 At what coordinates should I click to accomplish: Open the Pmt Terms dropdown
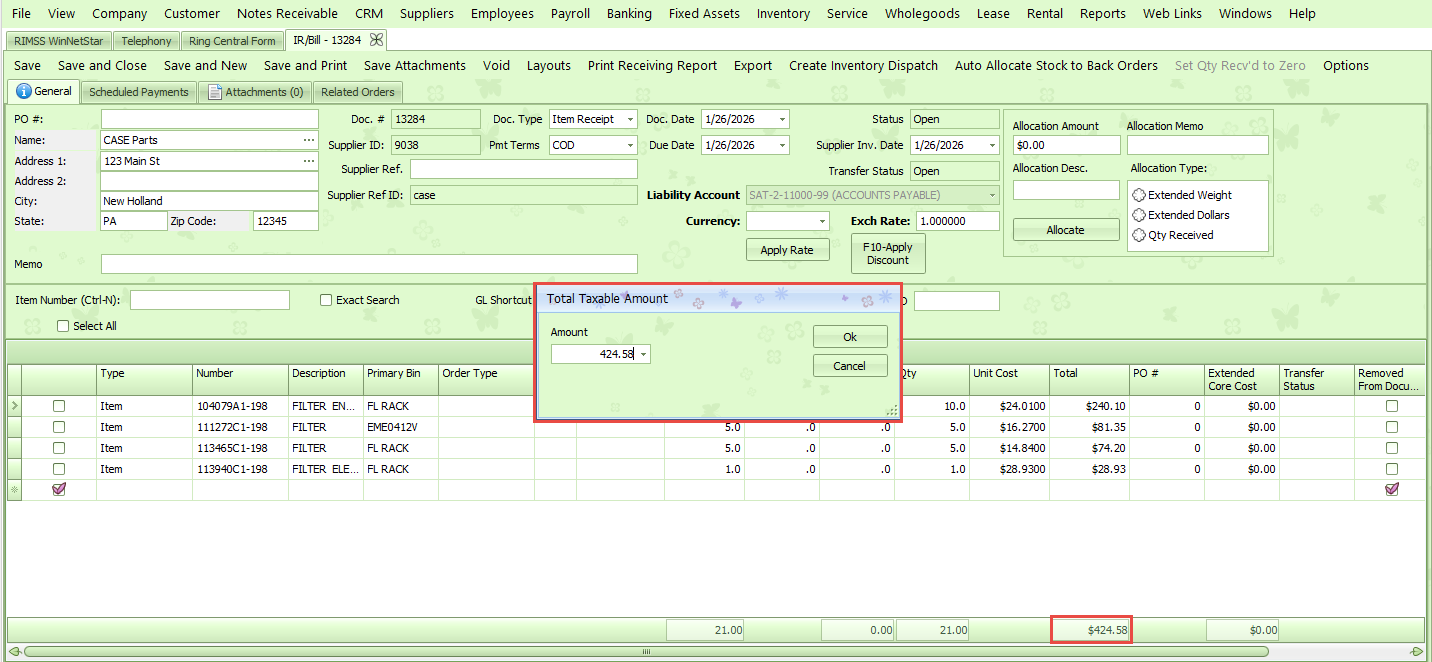click(630, 145)
